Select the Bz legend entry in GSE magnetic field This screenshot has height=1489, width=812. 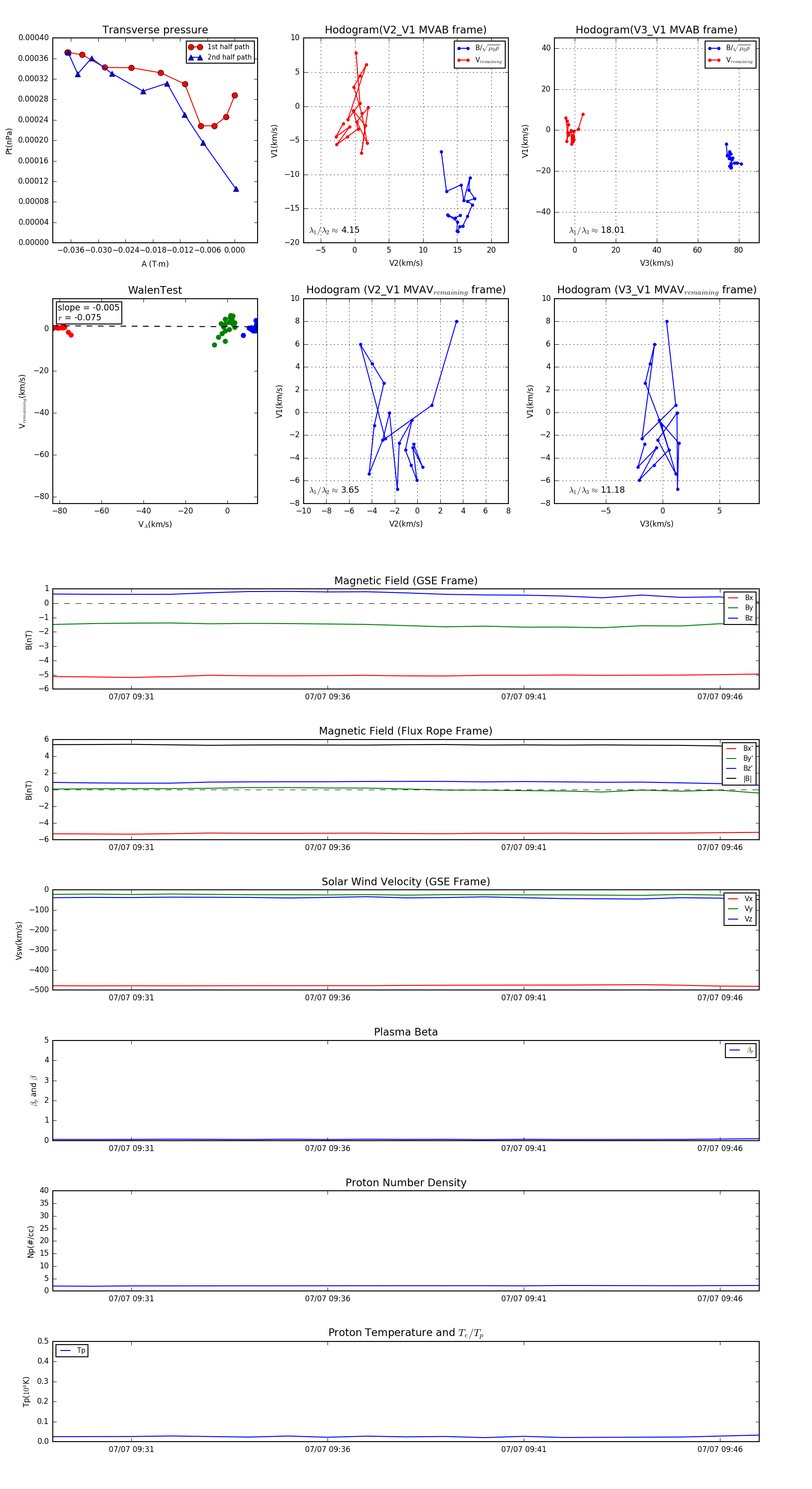[740, 618]
